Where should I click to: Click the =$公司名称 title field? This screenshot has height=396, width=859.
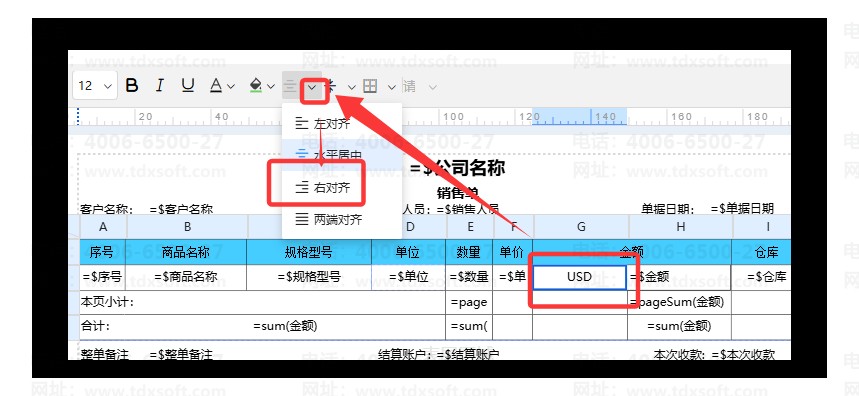tap(457, 168)
